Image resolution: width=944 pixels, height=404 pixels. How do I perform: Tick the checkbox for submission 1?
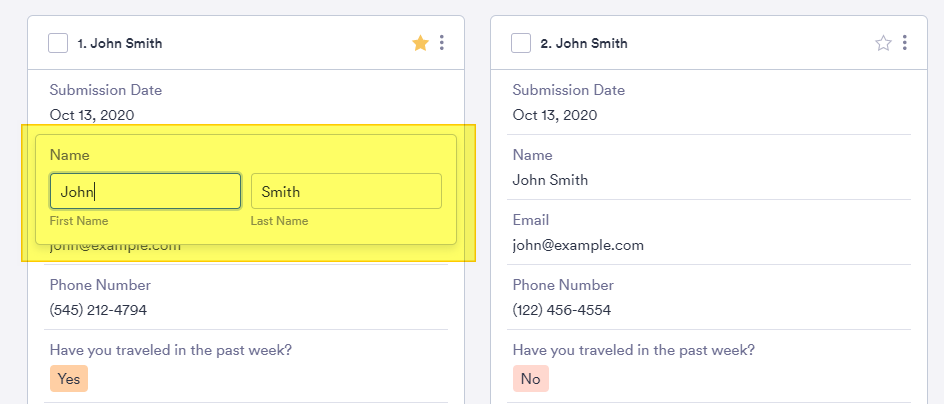point(58,43)
